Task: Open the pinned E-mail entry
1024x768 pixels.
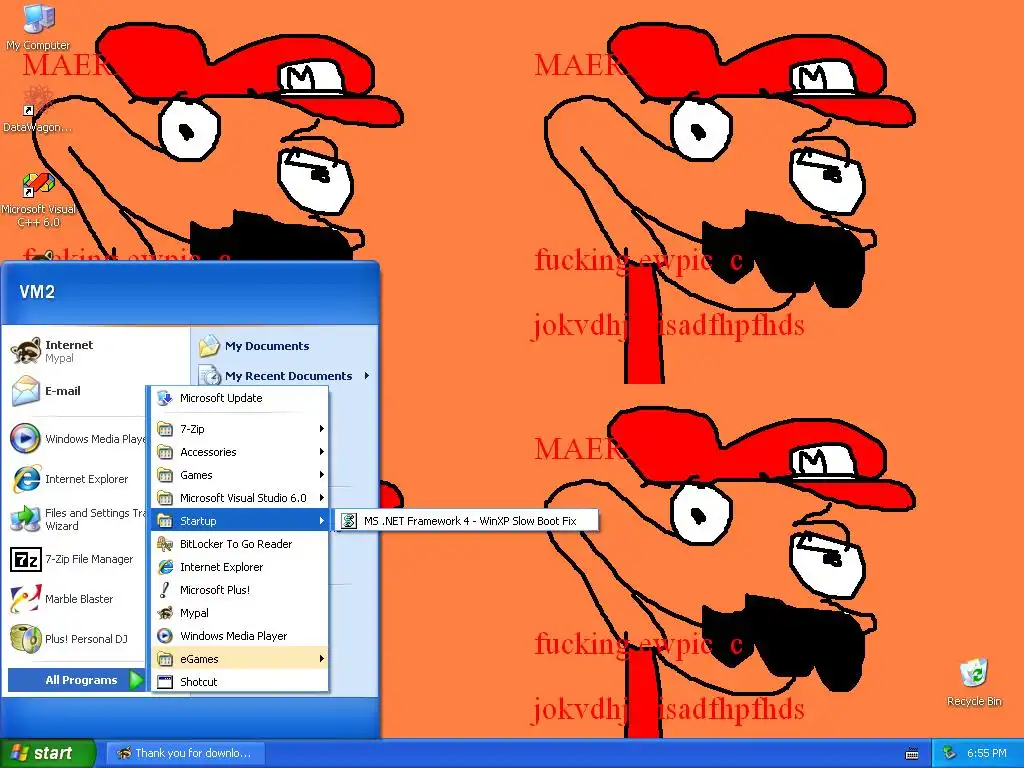Action: coord(95,391)
